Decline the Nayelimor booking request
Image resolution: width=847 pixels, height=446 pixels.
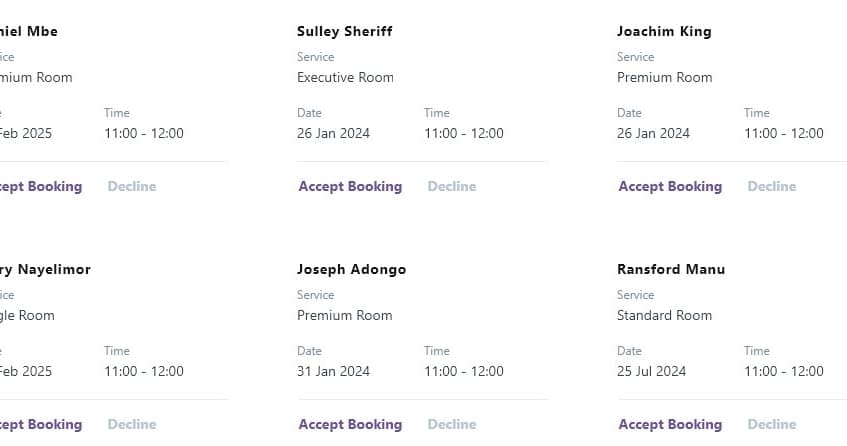132,424
